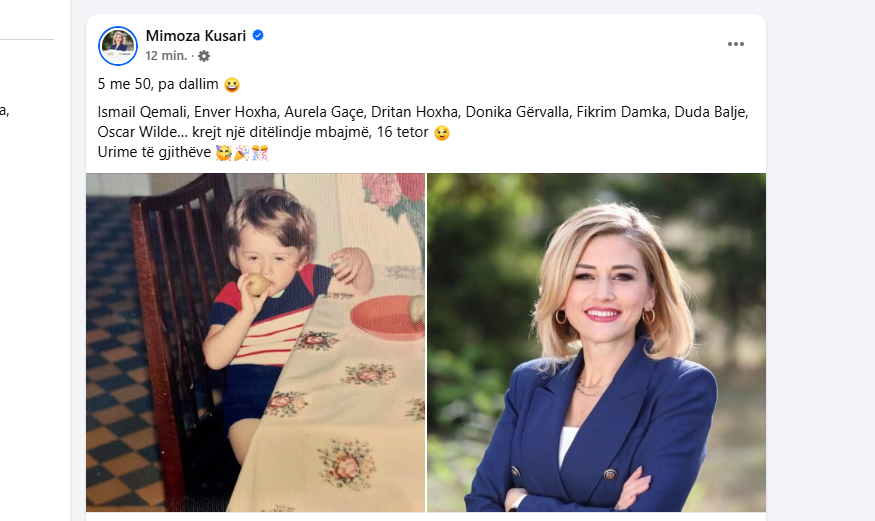
Task: Open the portrait photo in blue blazer
Action: 597,342
